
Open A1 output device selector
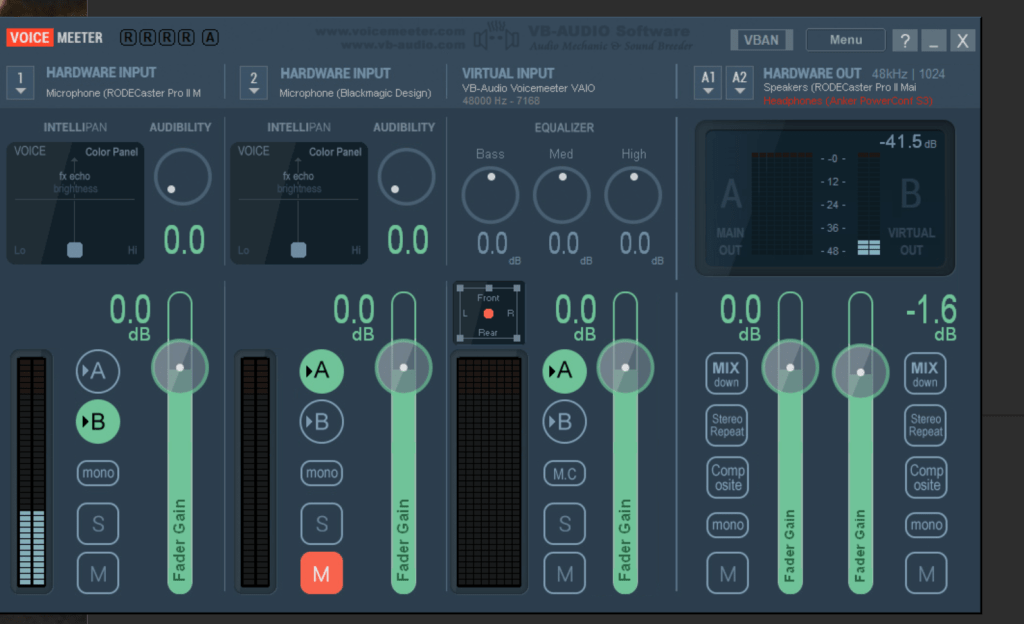click(708, 82)
